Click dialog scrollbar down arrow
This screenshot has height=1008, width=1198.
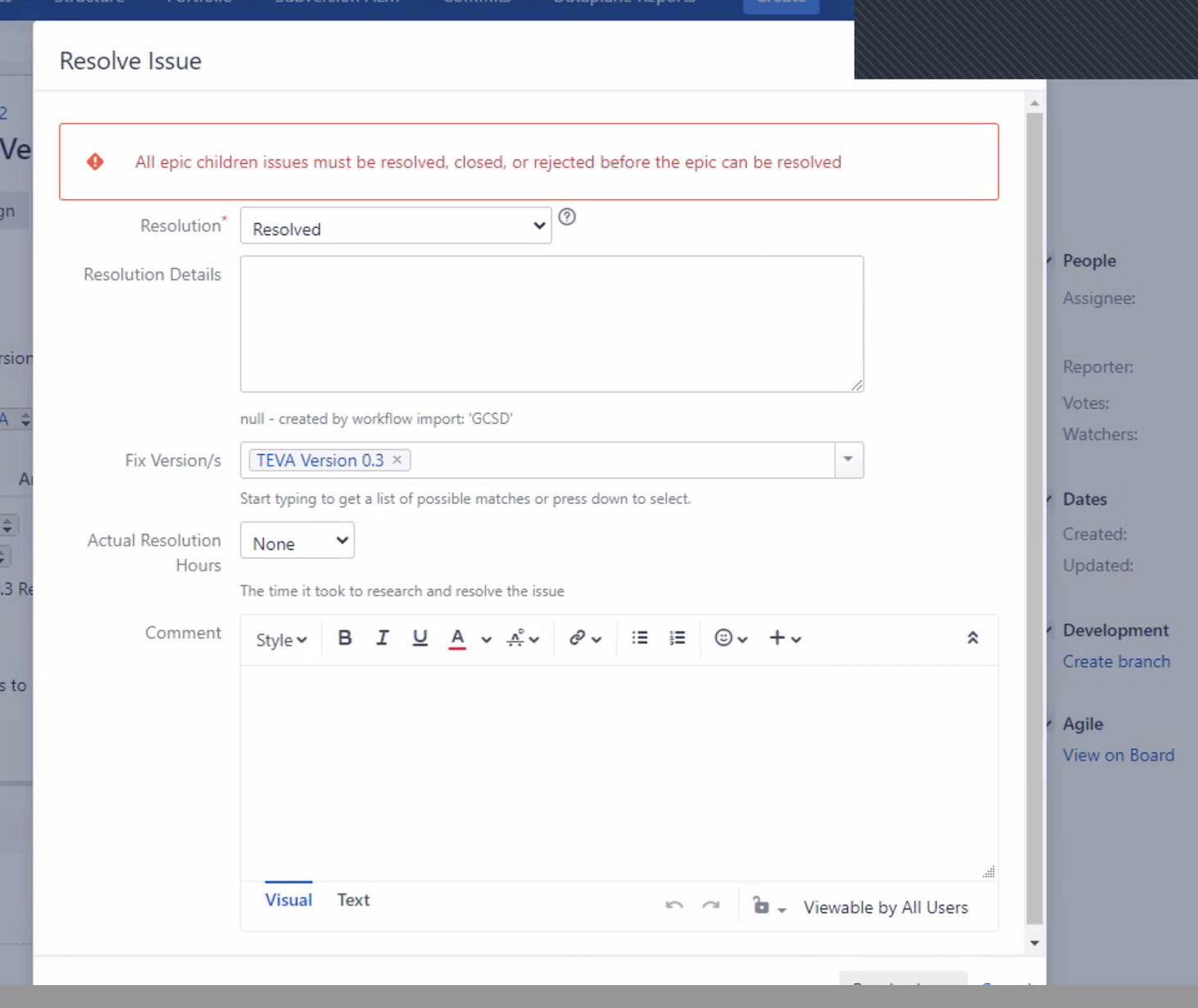pos(1035,943)
